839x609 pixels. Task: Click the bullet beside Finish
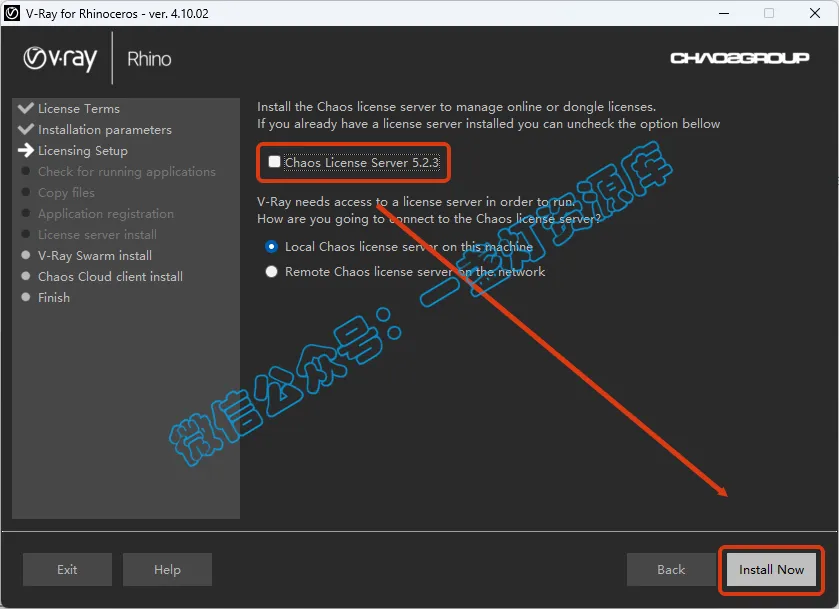coord(25,297)
